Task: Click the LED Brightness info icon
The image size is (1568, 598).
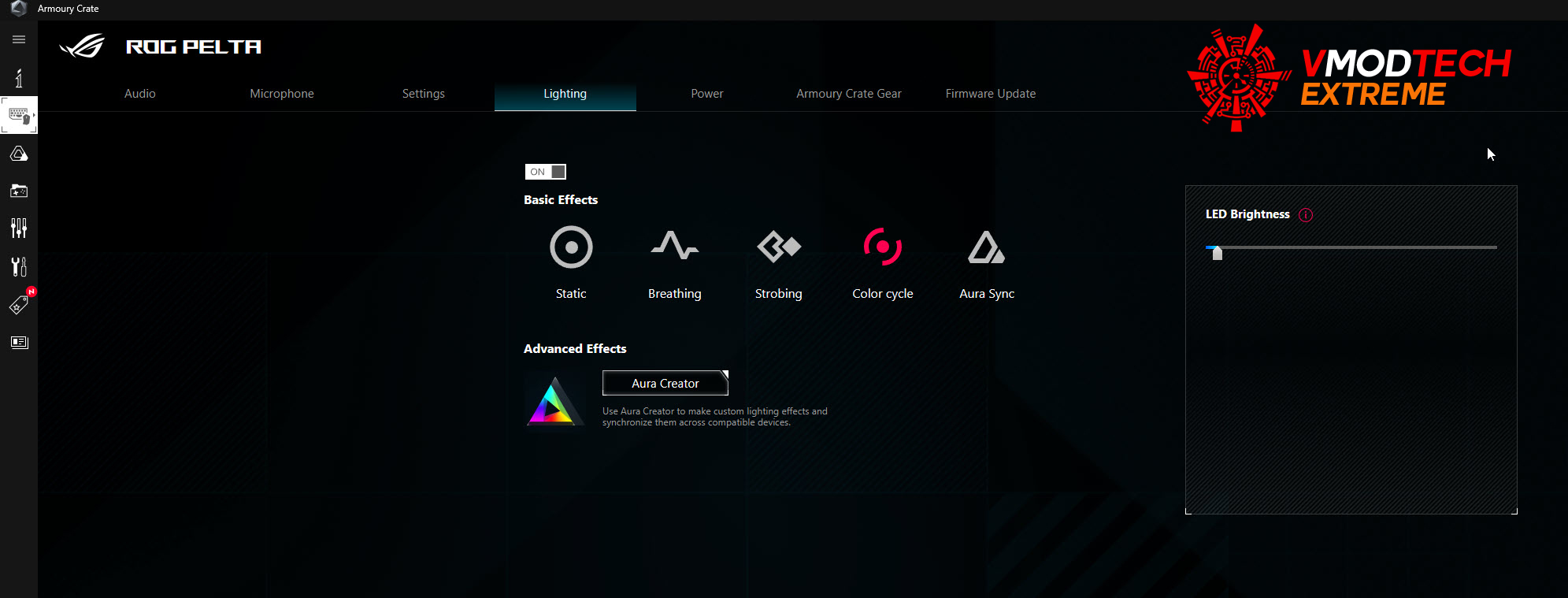Action: [x=1306, y=214]
